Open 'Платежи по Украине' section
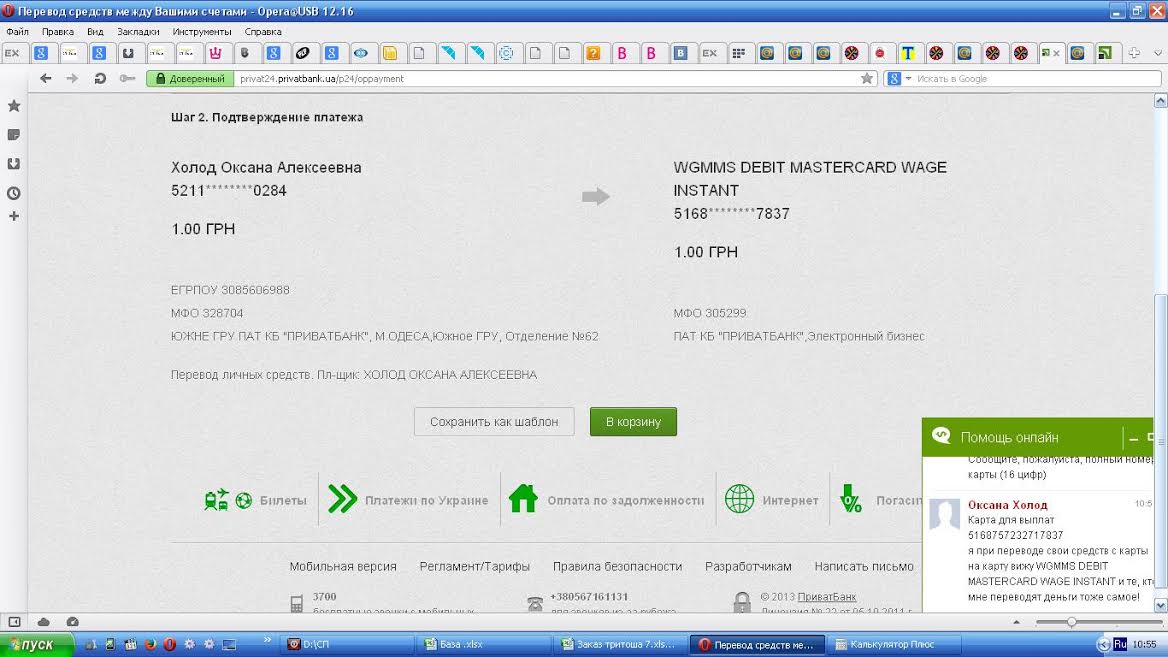Screen dimensions: 1168x657 408,500
